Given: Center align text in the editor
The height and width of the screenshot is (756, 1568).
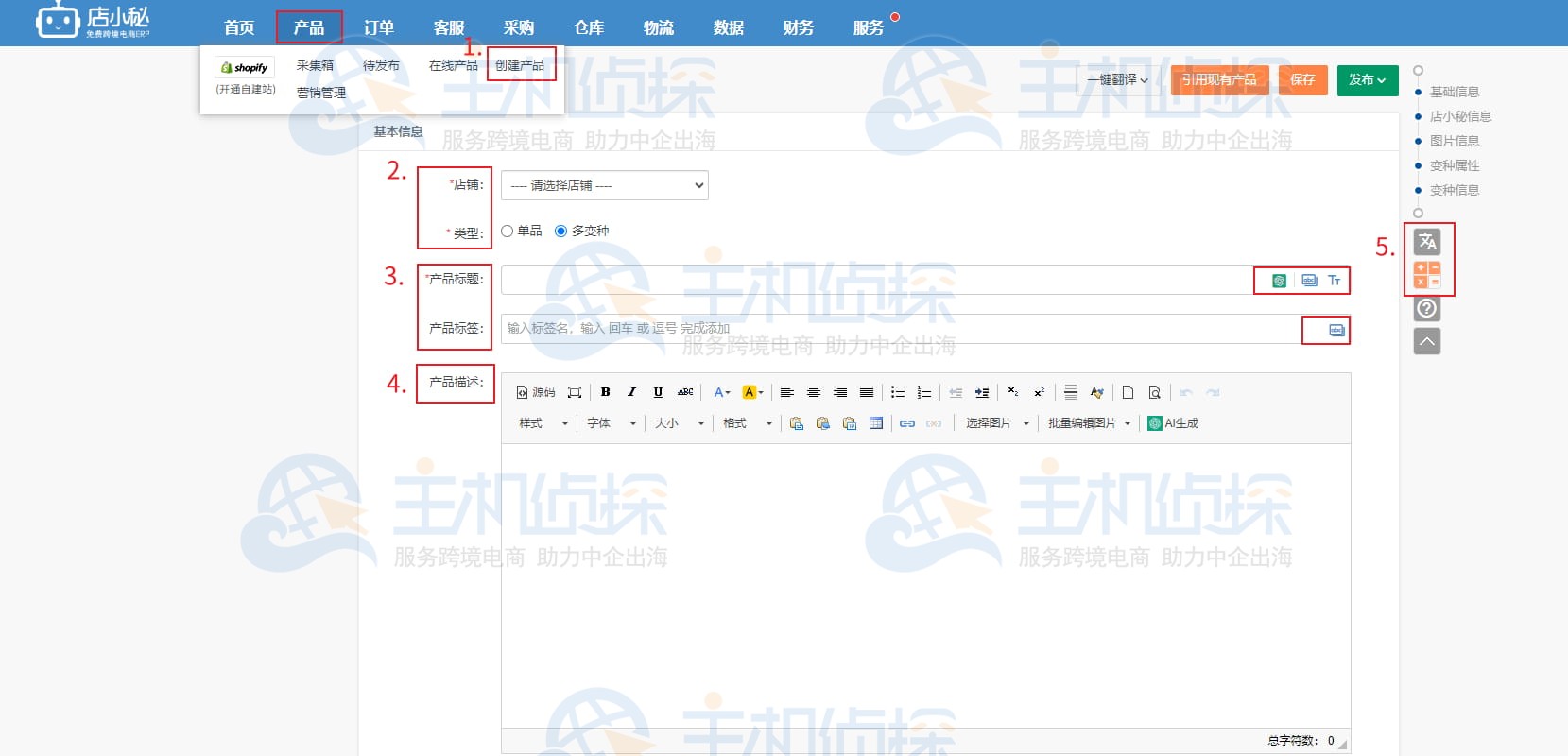Looking at the screenshot, I should (x=813, y=392).
